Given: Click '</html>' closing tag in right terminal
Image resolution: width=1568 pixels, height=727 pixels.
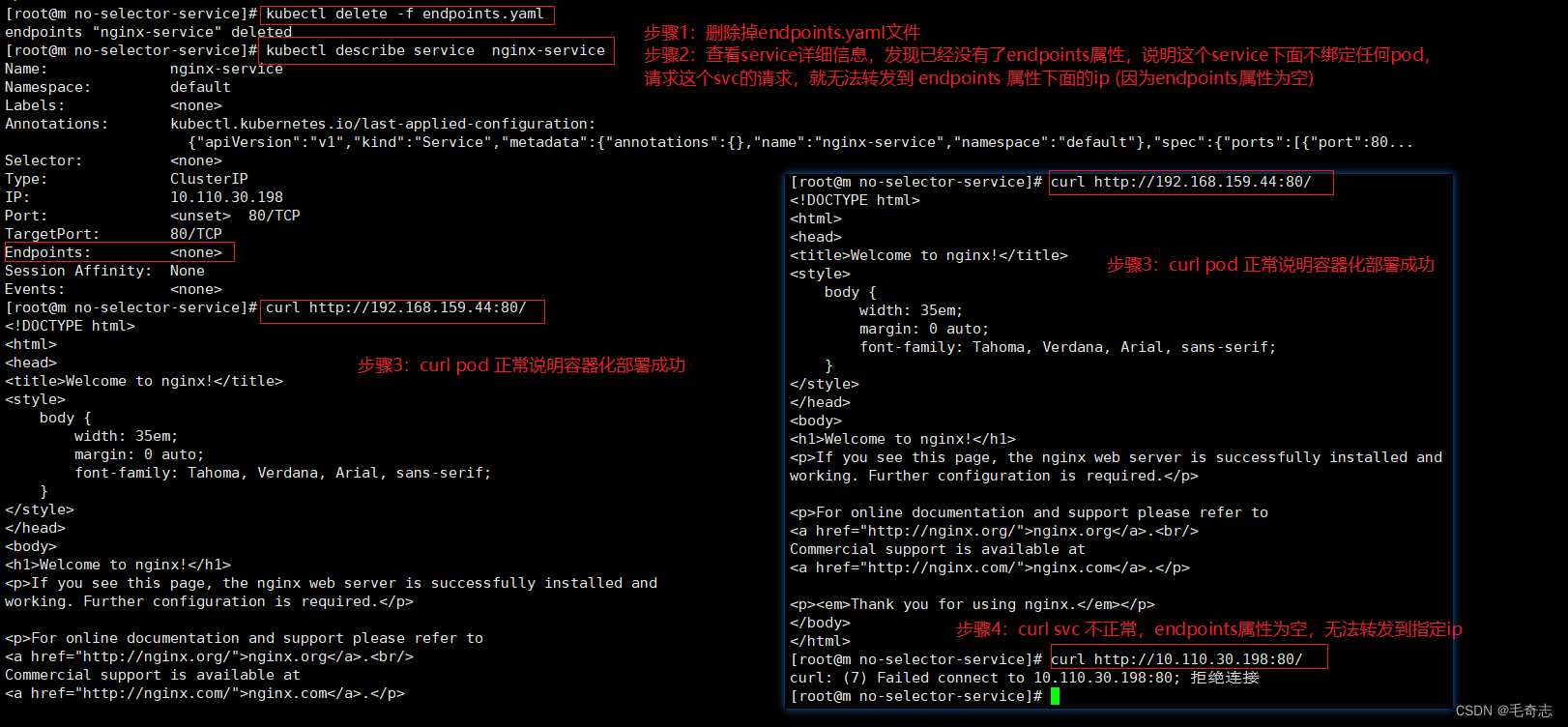Looking at the screenshot, I should coord(820,641).
